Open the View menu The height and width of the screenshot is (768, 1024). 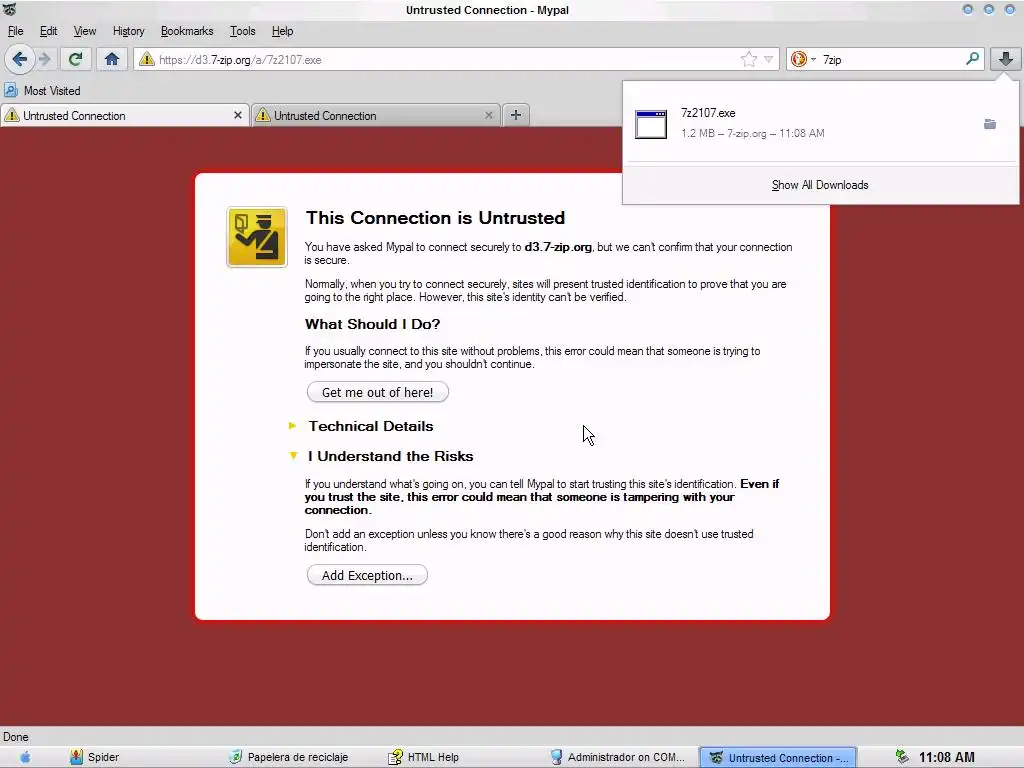pyautogui.click(x=84, y=31)
